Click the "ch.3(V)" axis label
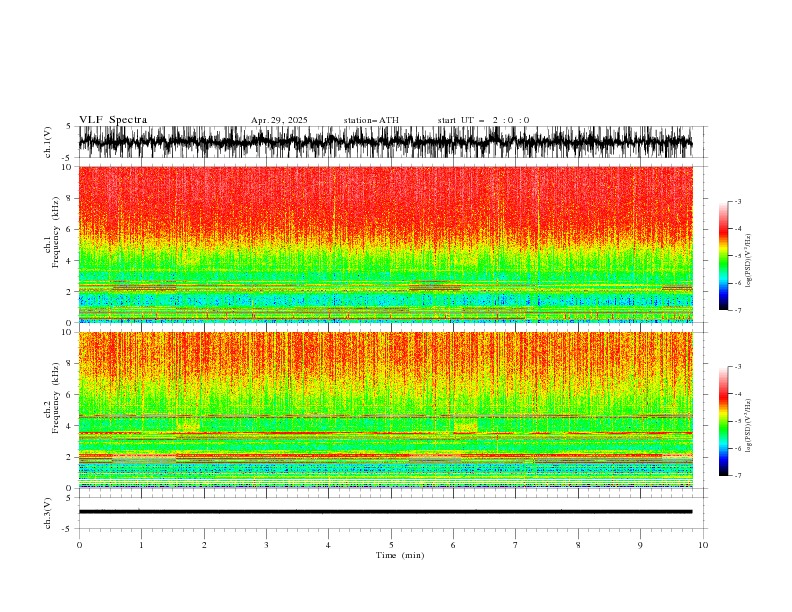The width and height of the screenshot is (792, 612). tap(48, 513)
